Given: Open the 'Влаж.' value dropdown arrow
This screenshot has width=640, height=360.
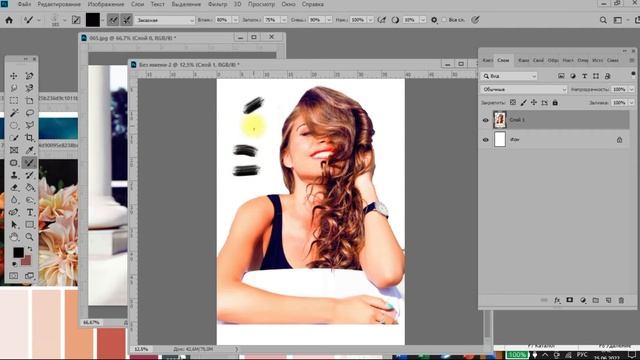Looking at the screenshot, I should (x=236, y=20).
